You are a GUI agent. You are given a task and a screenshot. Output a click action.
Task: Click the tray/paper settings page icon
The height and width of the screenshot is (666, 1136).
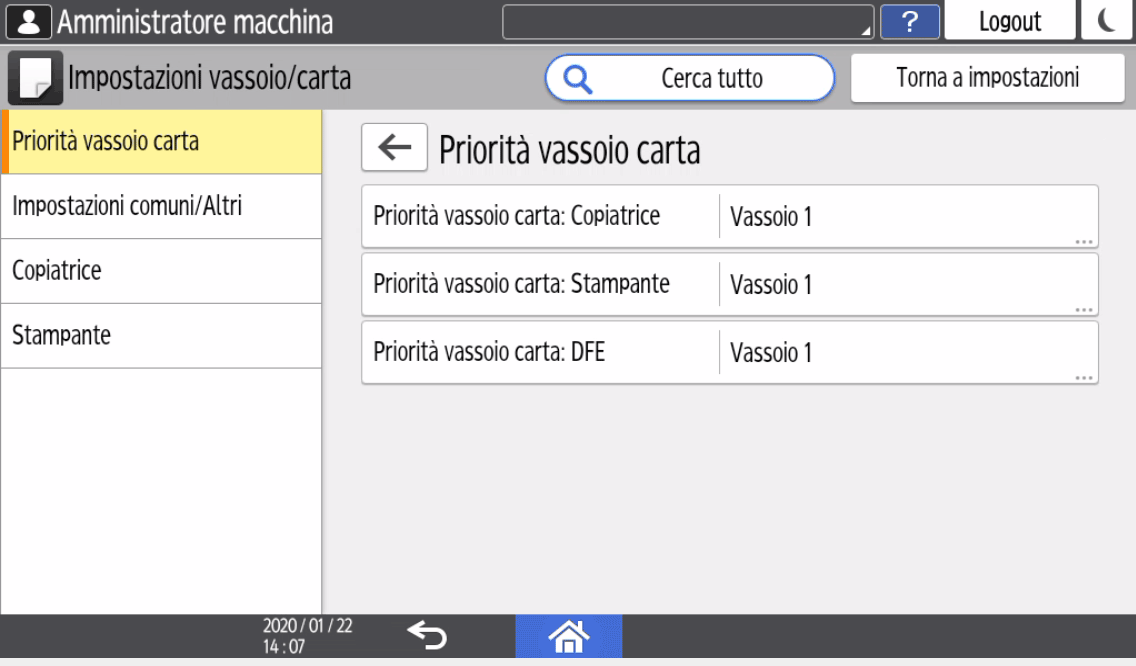tap(36, 78)
